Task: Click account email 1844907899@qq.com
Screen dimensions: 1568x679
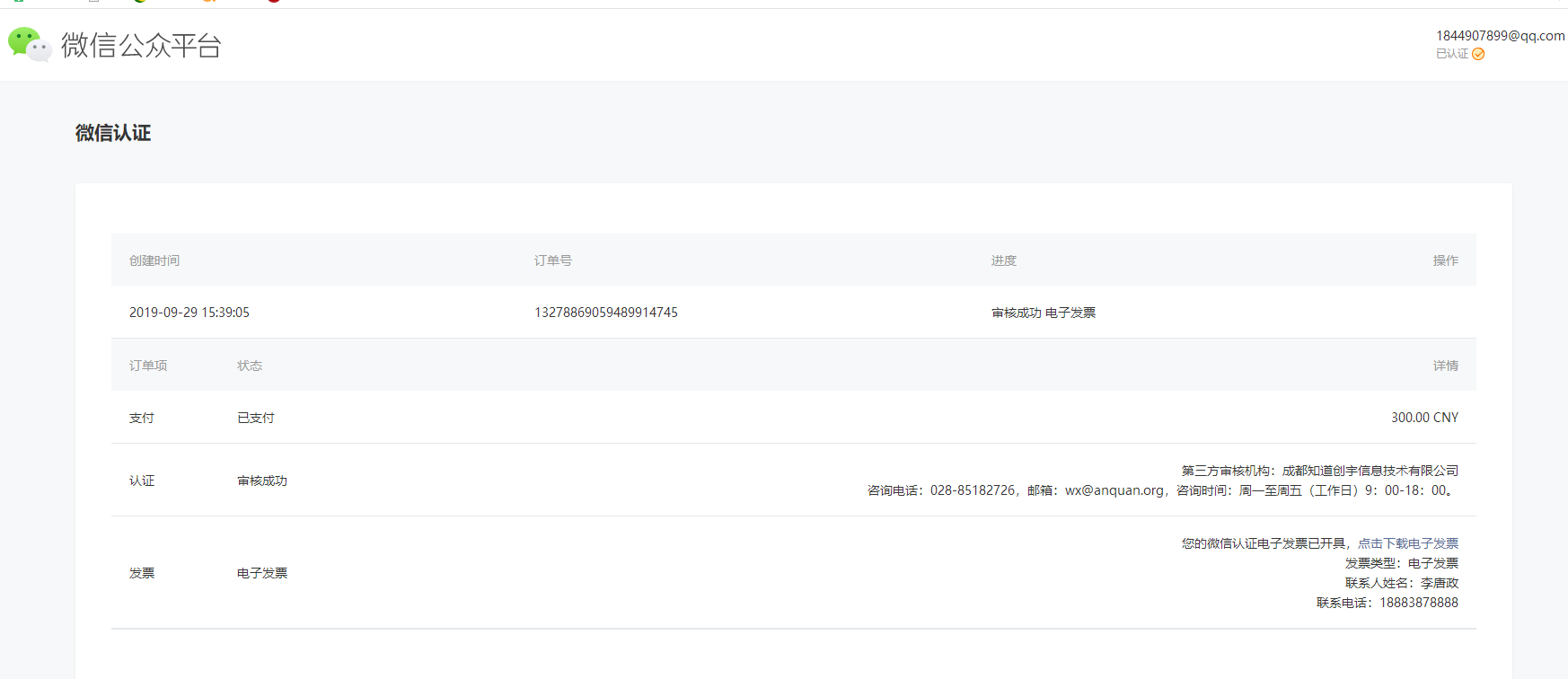Action: (1500, 36)
